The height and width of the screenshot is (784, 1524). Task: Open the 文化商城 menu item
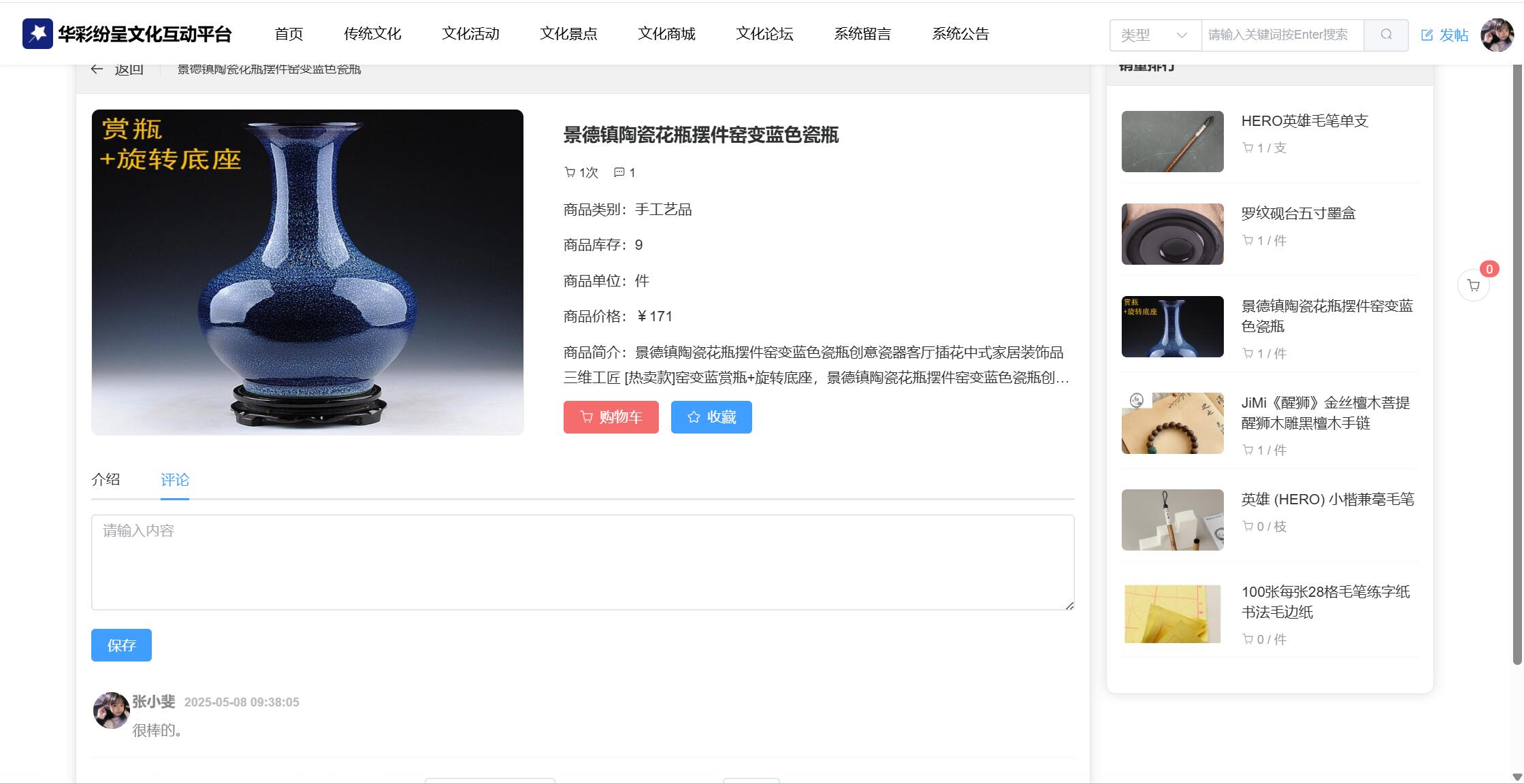point(666,34)
